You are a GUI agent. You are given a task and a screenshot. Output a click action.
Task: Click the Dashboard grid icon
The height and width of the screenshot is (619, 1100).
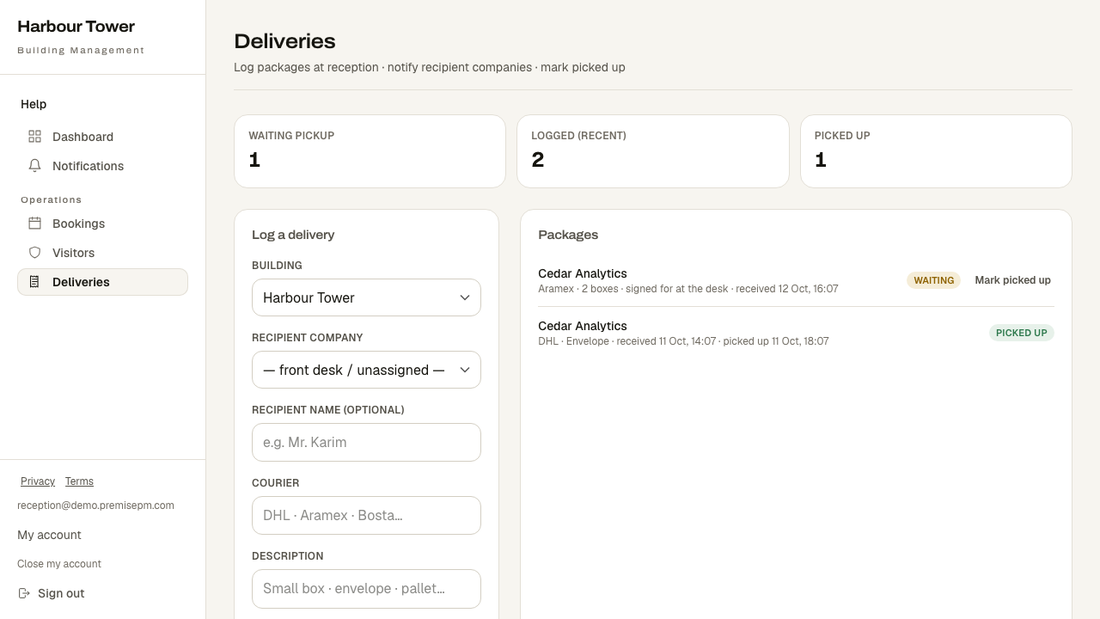34,136
